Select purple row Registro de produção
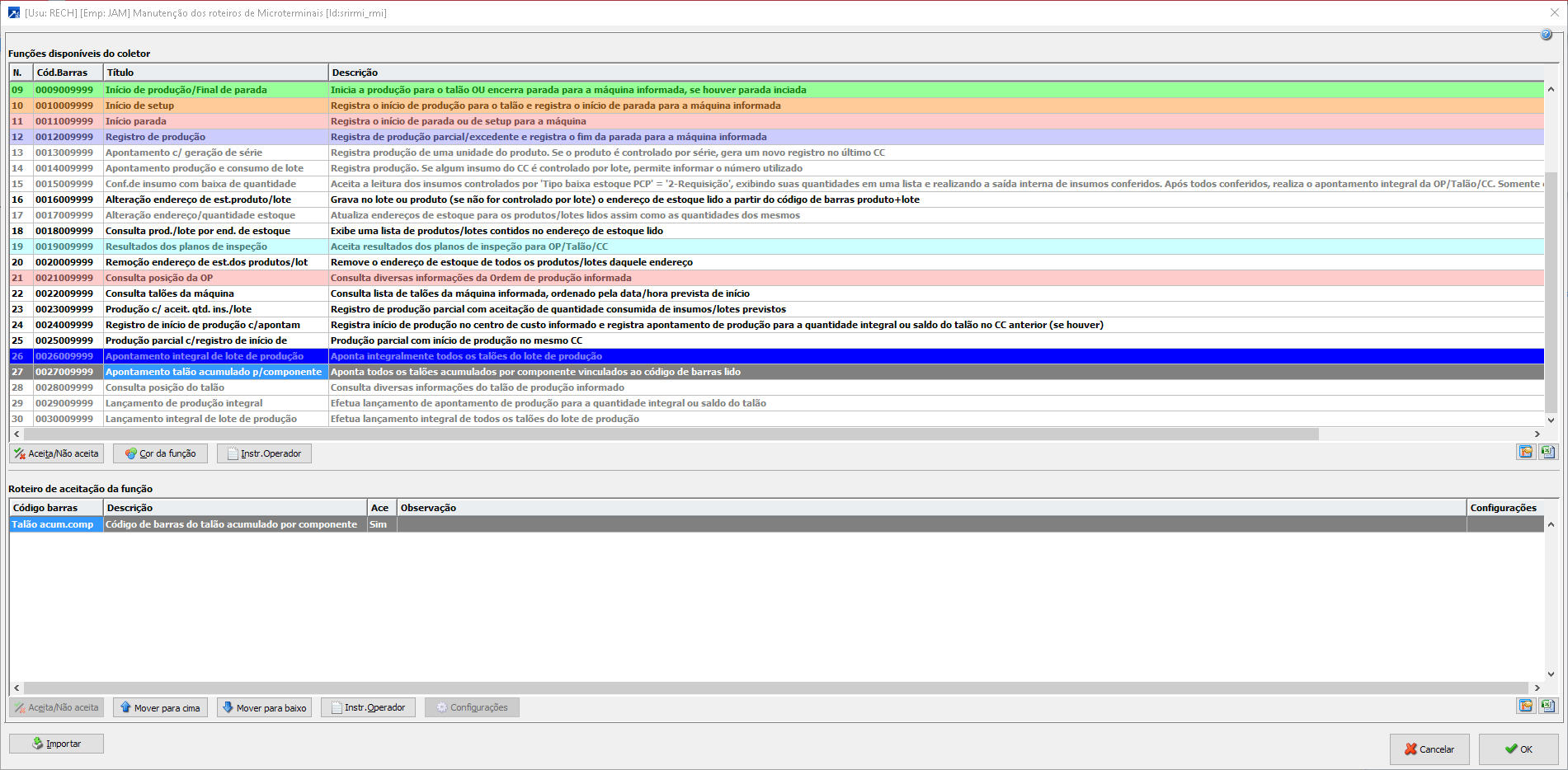This screenshot has height=770, width=1568. (x=776, y=137)
